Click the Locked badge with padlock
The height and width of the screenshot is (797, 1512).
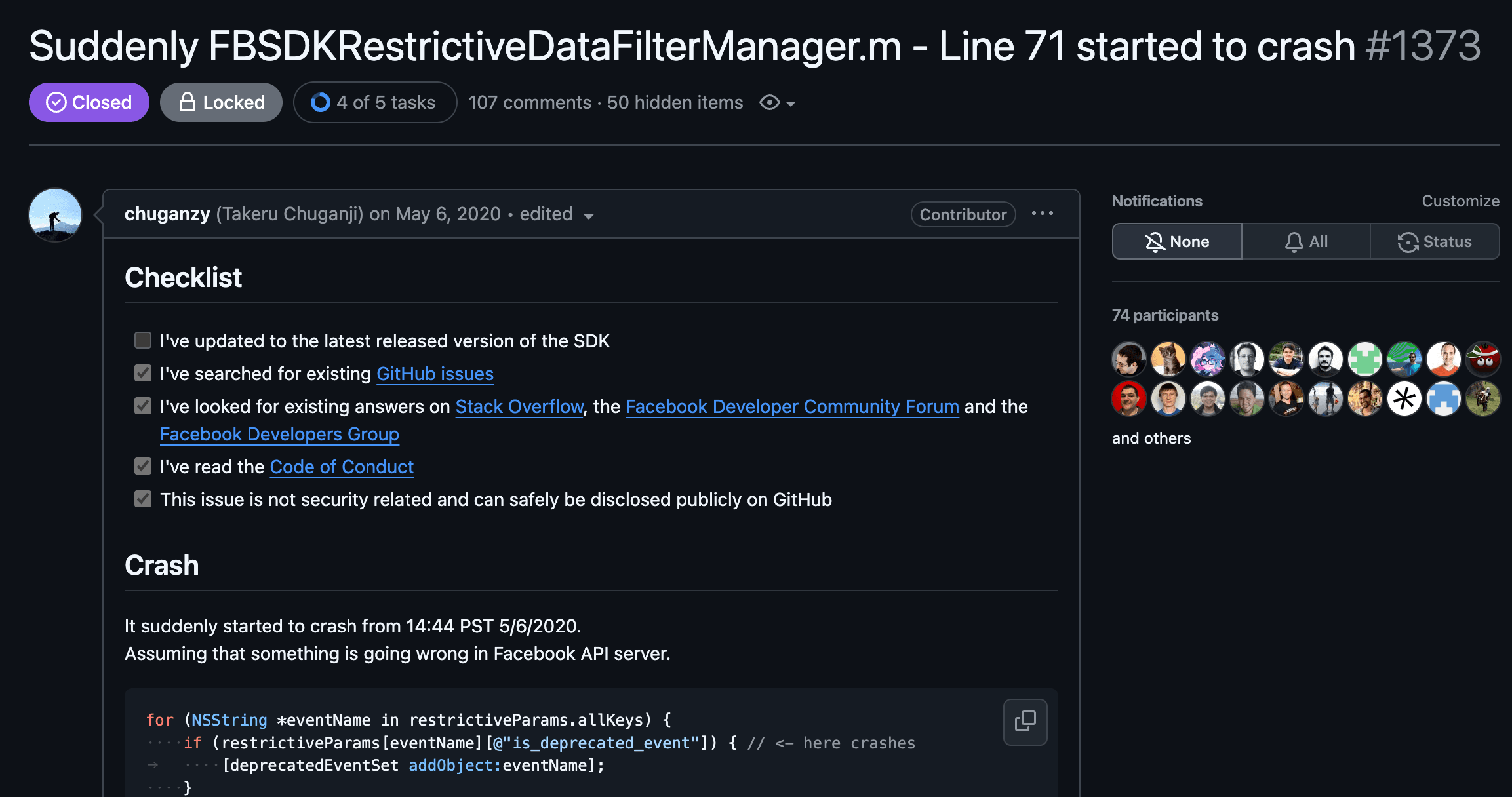tap(221, 102)
